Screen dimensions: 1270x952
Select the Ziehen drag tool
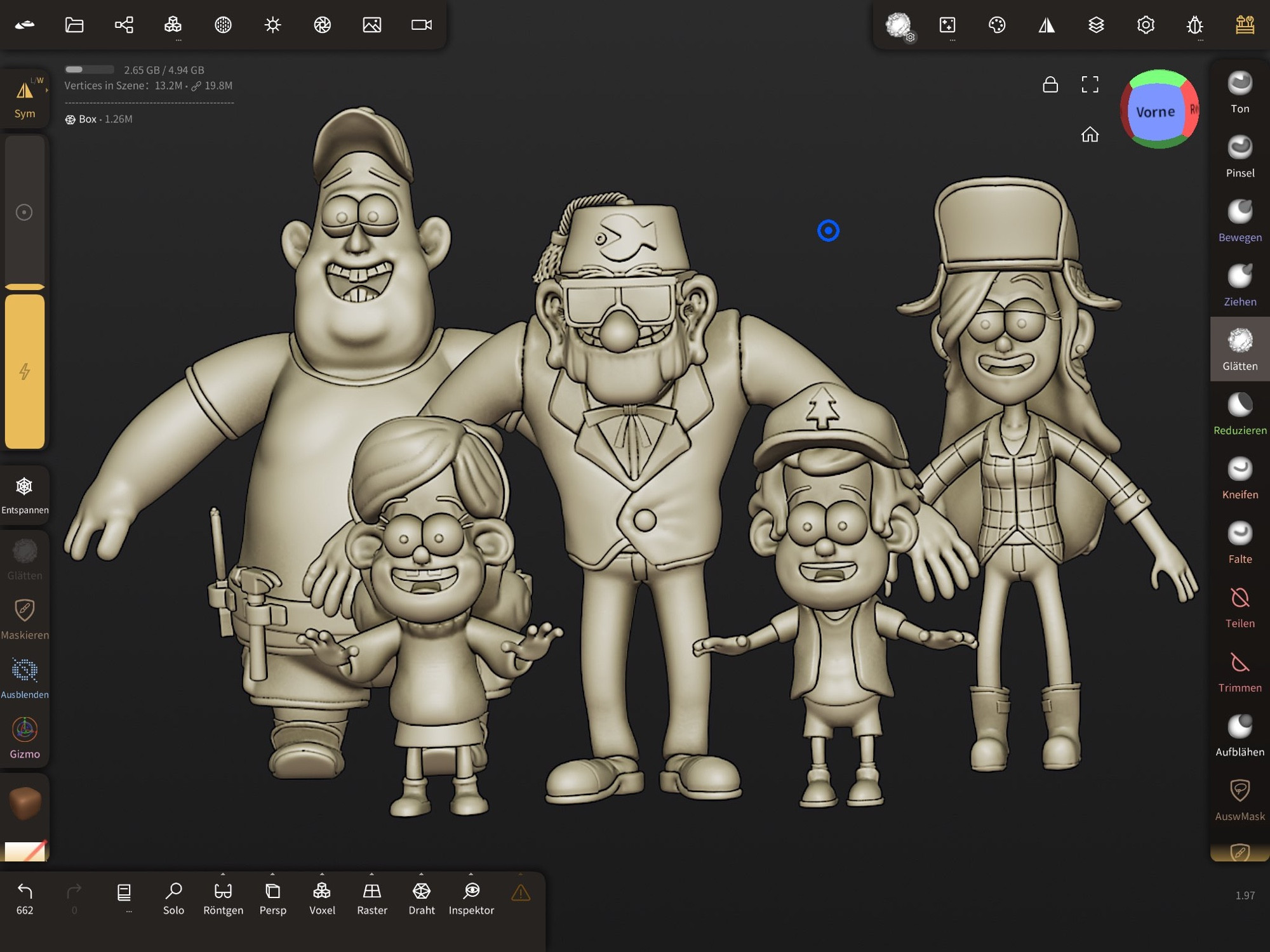click(x=1240, y=286)
